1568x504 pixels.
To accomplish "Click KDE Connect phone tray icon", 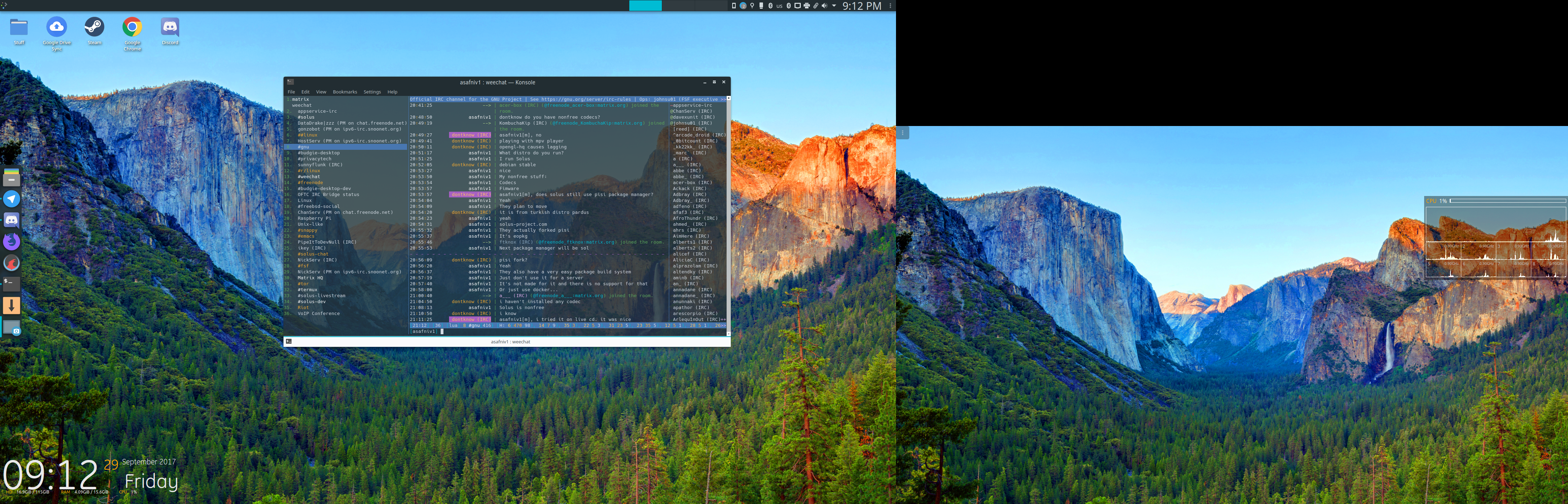I will 734,6.
